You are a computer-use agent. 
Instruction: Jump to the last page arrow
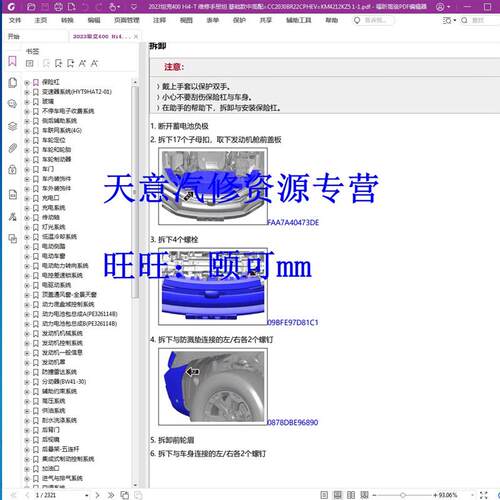[x=111, y=495]
